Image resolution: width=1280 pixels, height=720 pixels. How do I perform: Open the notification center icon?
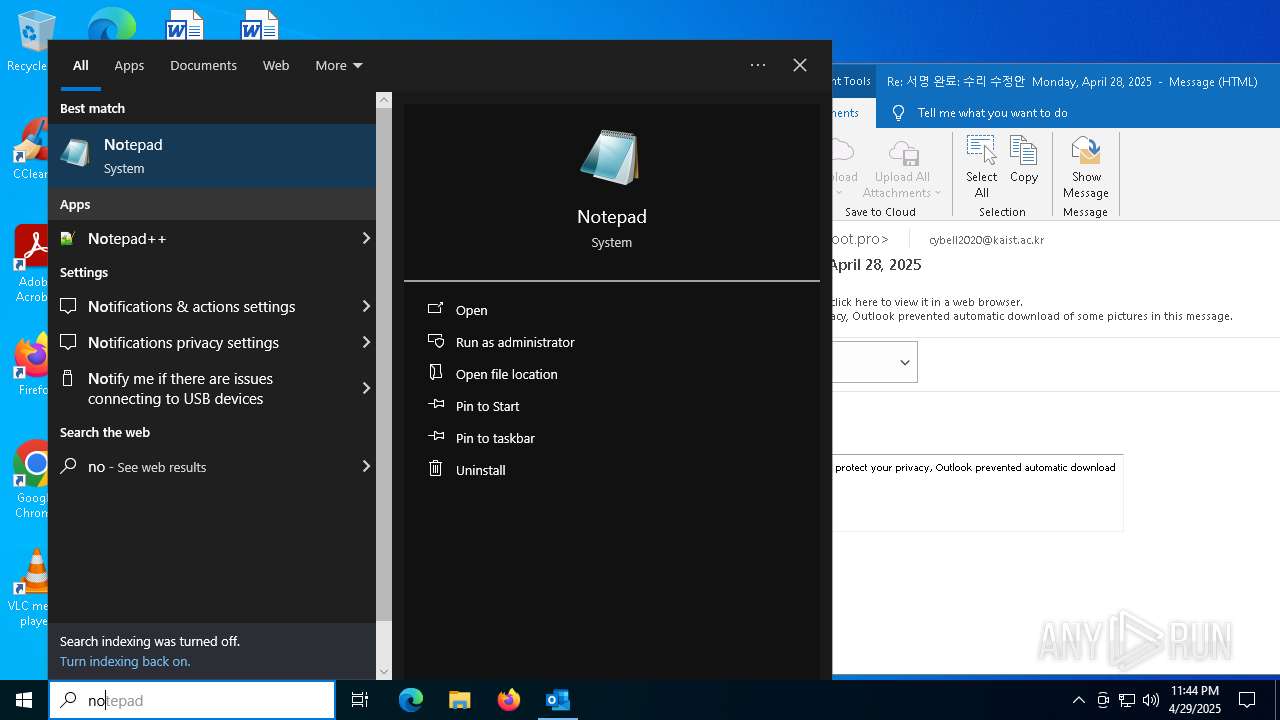[1247, 700]
